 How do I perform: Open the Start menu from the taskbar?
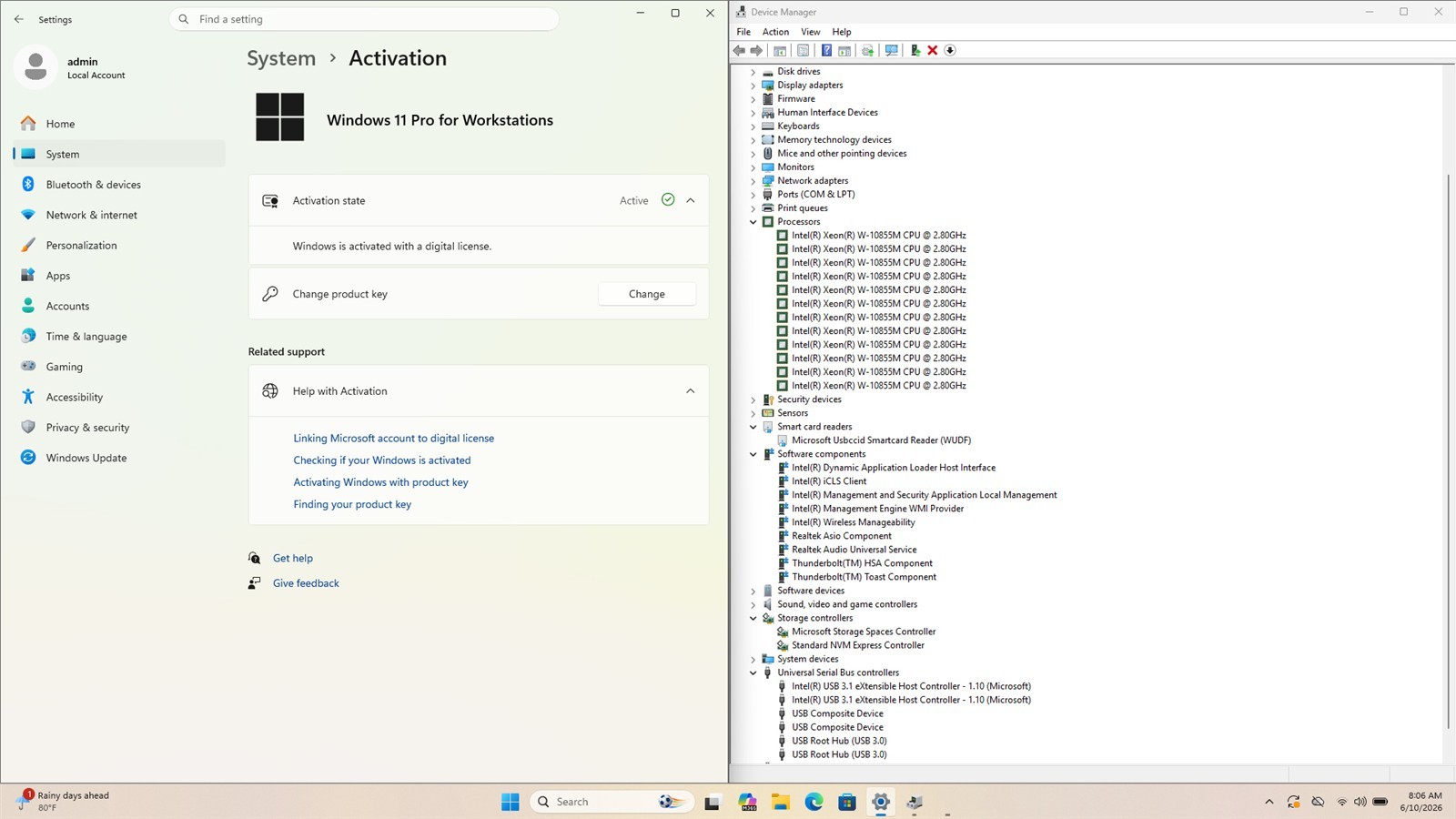(x=511, y=802)
